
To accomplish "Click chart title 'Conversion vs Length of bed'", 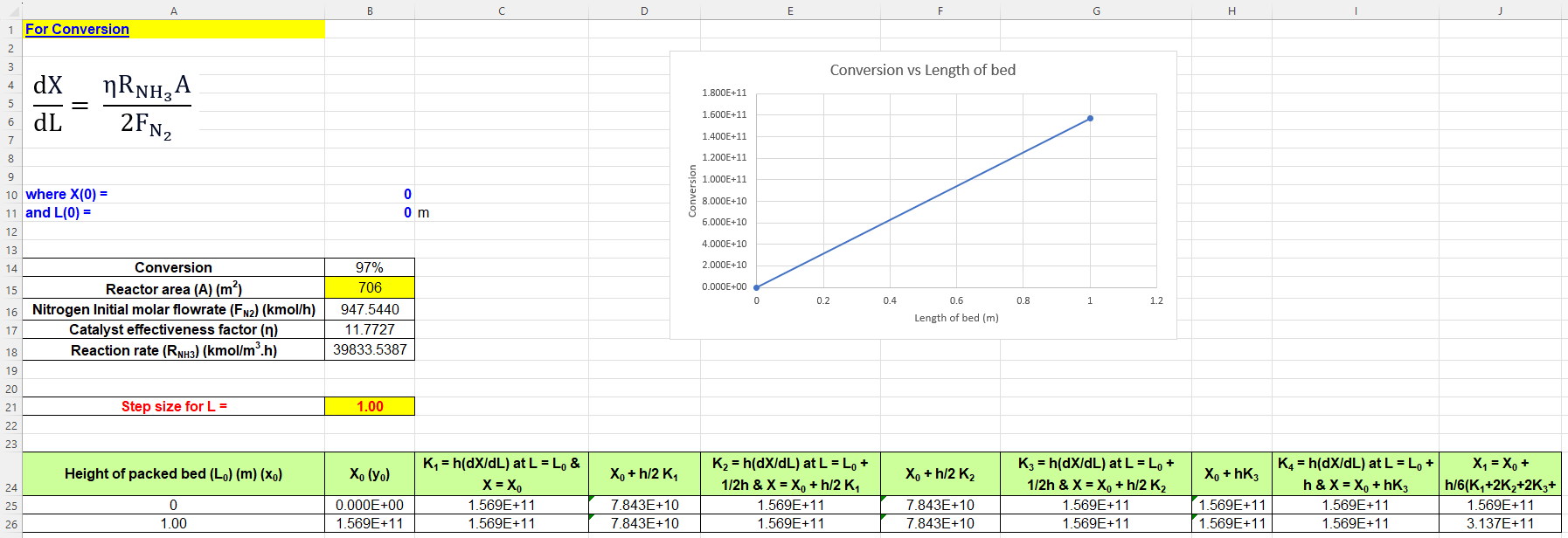I will 923,70.
